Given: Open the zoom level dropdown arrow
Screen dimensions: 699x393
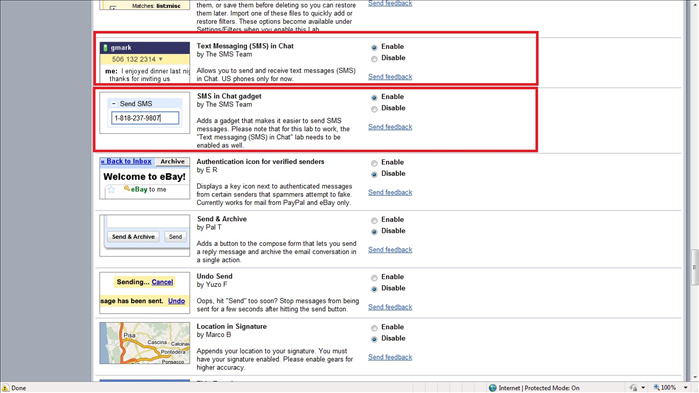Looking at the screenshot, I should click(686, 388).
